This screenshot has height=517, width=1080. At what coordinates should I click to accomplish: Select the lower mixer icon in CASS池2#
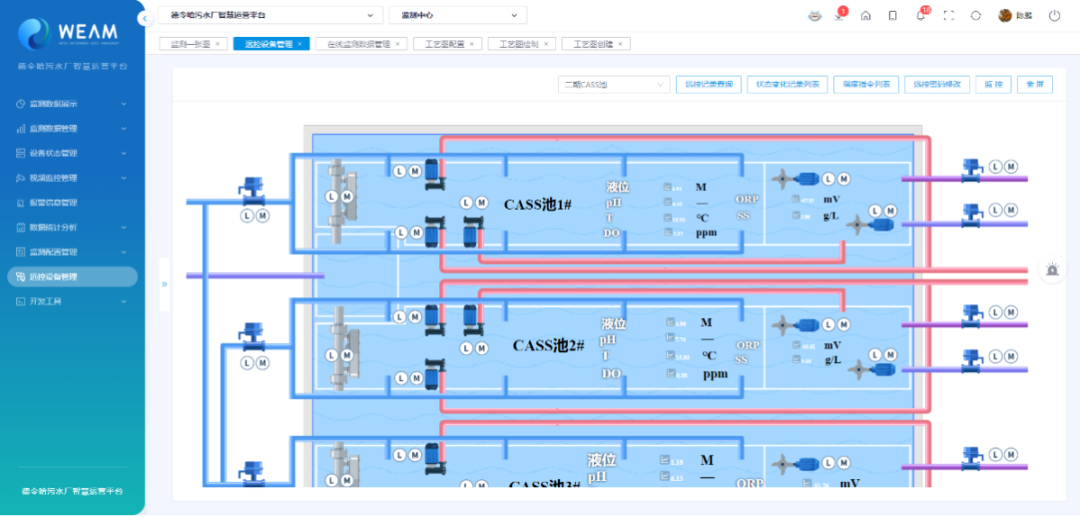(x=871, y=369)
